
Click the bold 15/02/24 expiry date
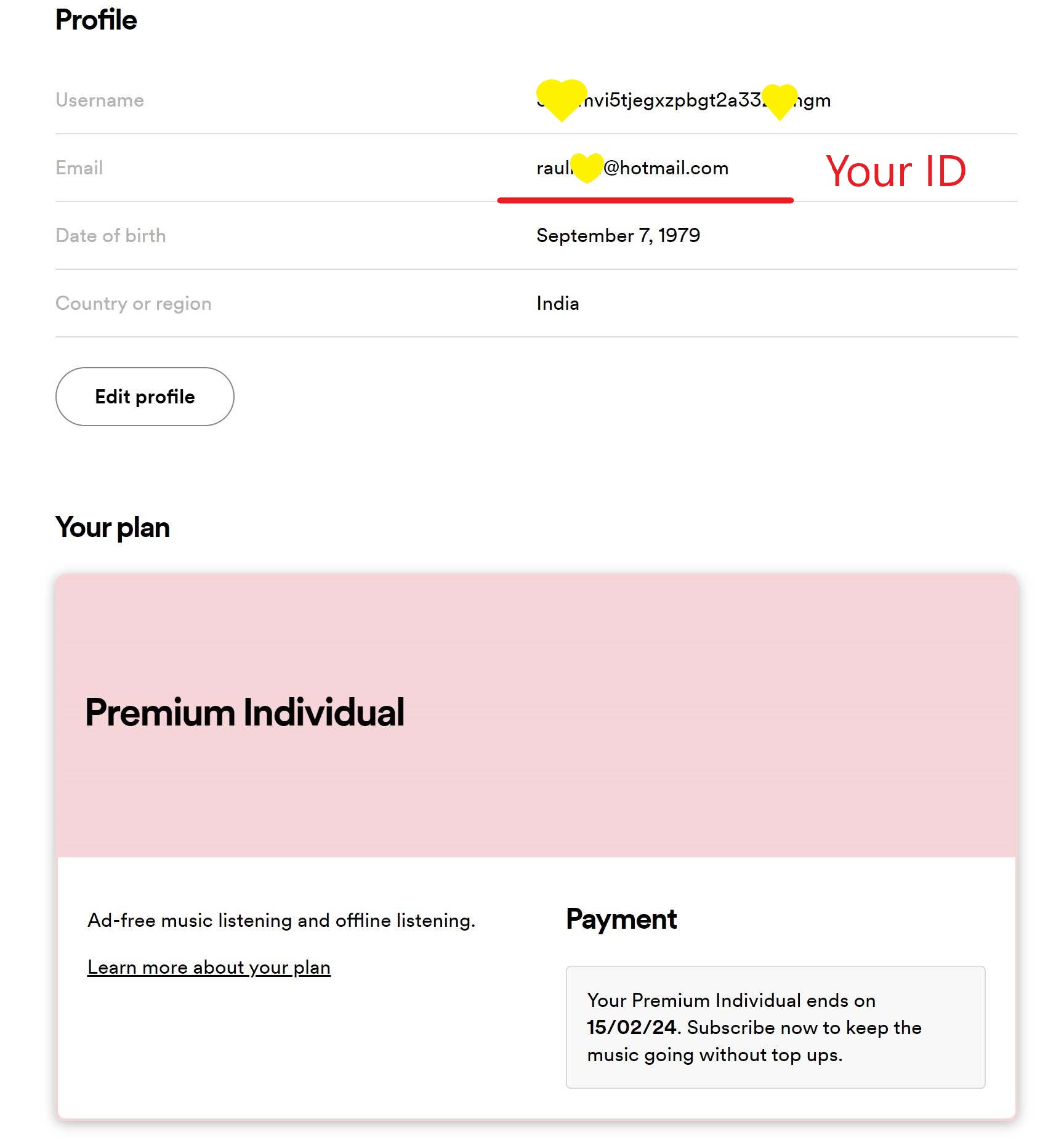pyautogui.click(x=631, y=1028)
